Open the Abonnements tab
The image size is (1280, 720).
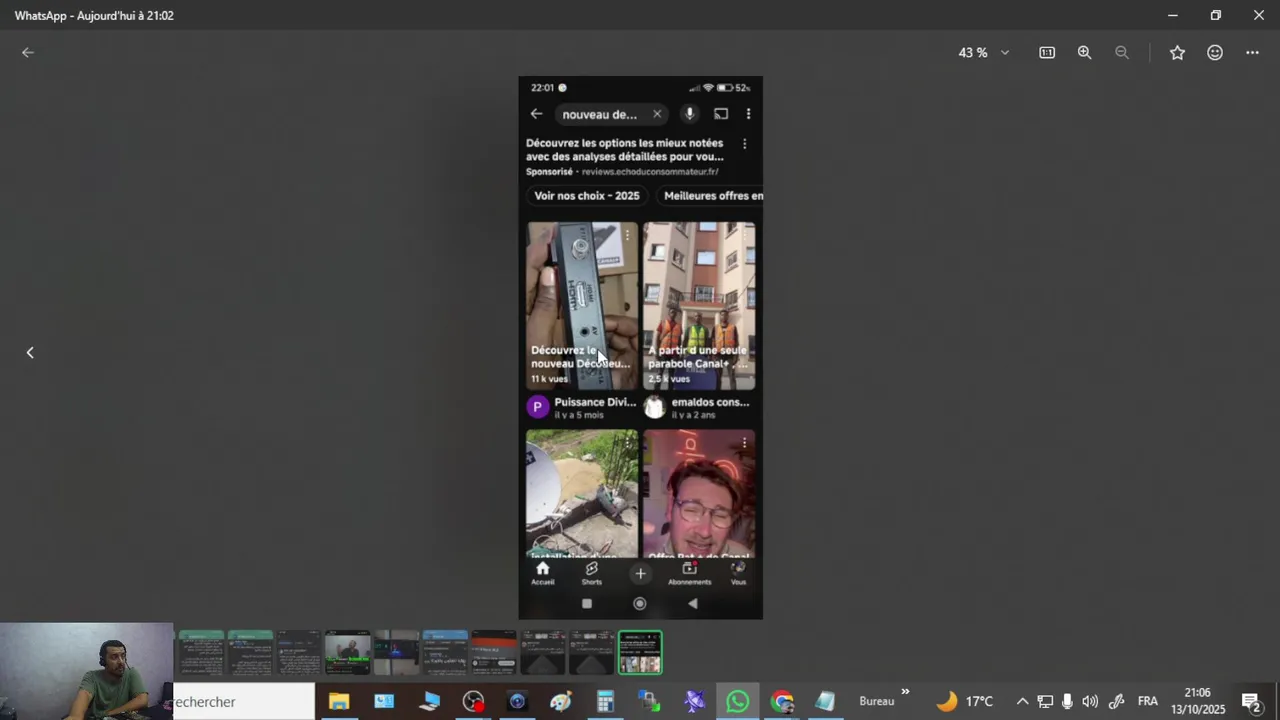(x=689, y=573)
